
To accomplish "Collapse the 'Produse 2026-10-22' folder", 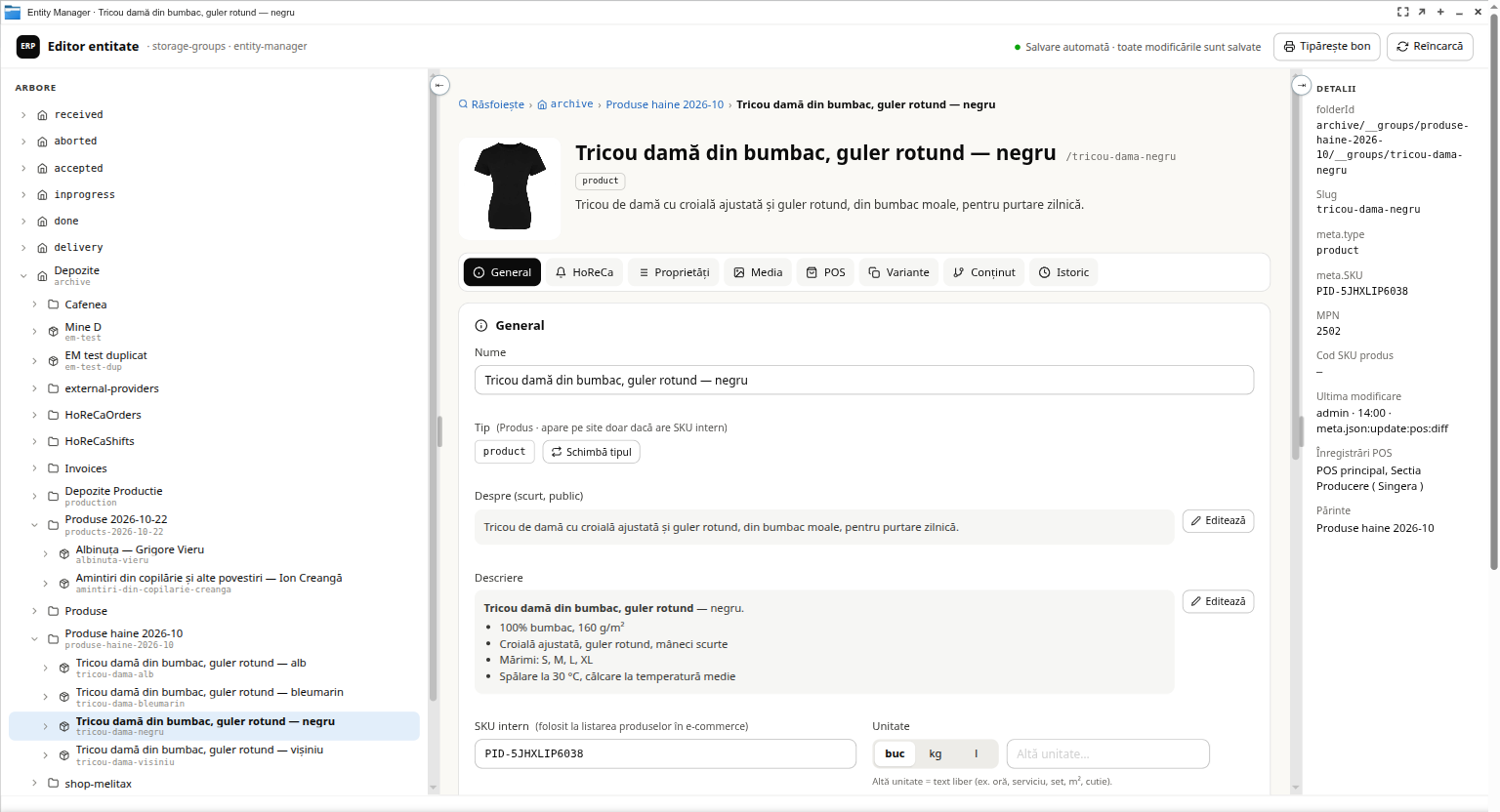I will point(34,525).
